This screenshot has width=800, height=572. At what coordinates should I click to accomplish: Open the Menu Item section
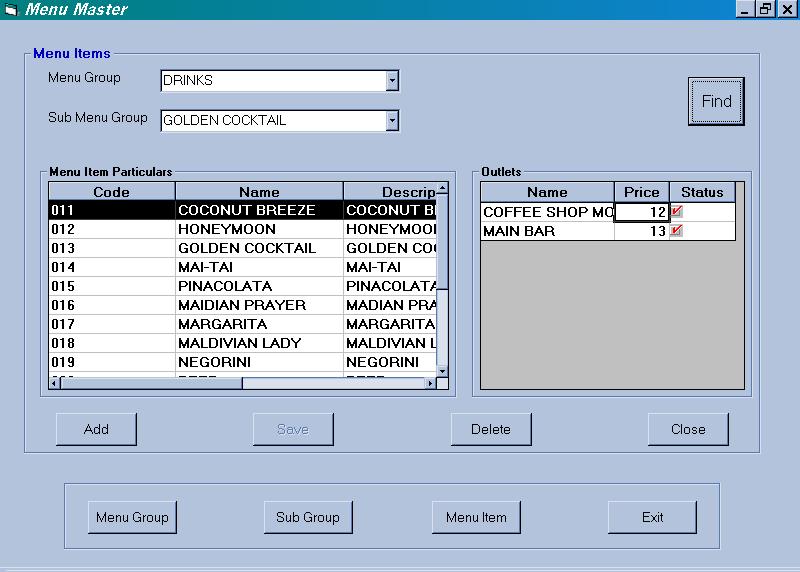476,517
